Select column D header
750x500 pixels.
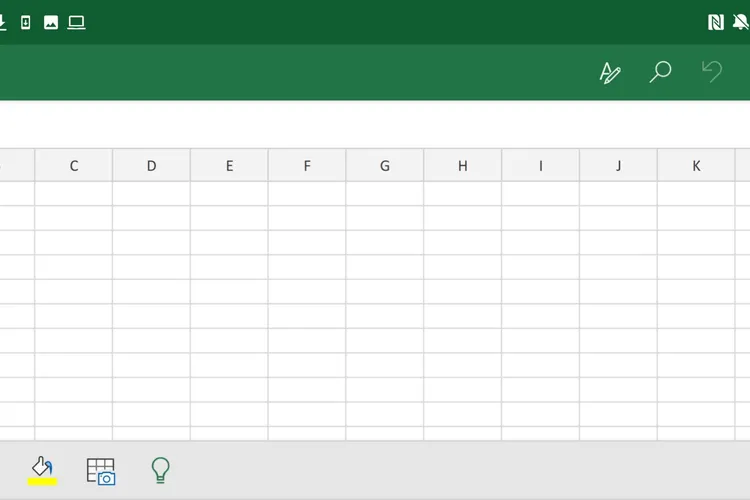[152, 166]
